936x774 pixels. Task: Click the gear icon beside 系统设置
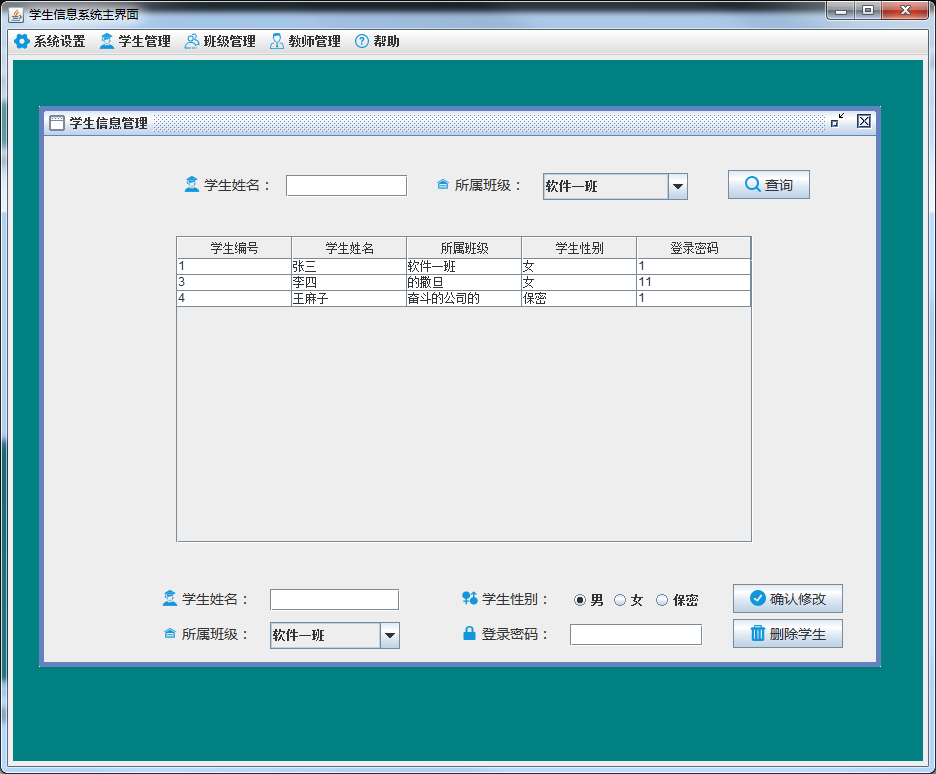[21, 42]
